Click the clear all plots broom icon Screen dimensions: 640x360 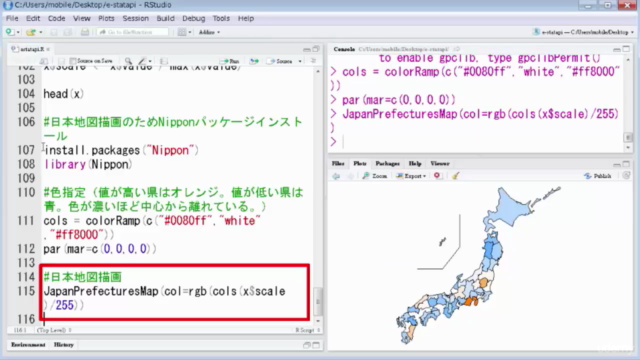[456, 176]
